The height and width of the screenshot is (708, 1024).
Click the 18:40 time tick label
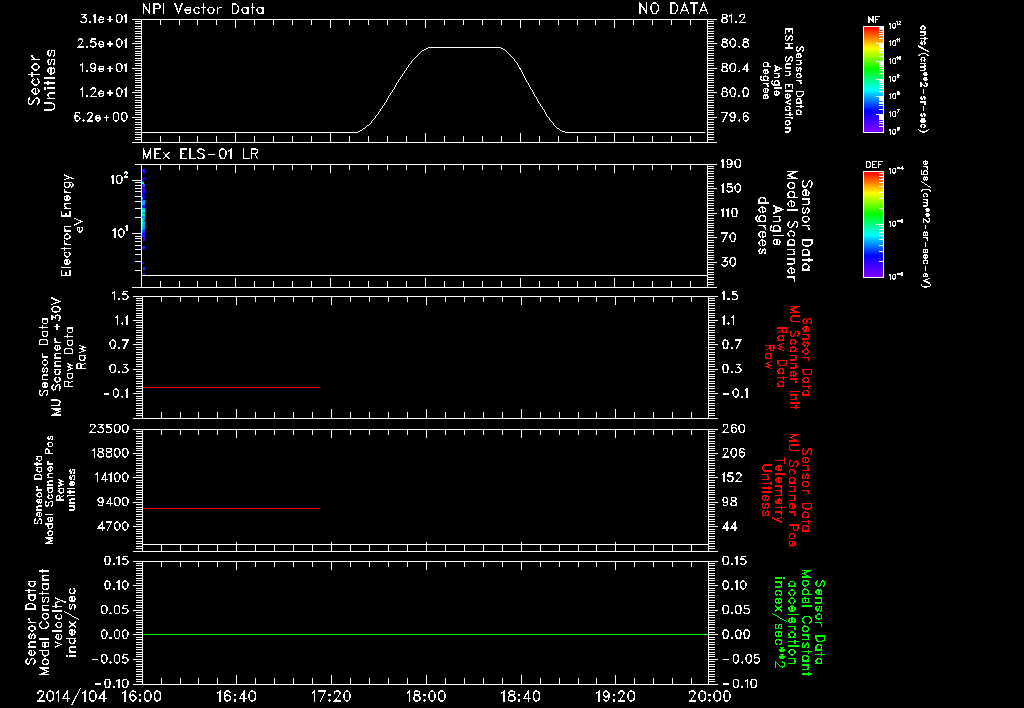pyautogui.click(x=520, y=696)
